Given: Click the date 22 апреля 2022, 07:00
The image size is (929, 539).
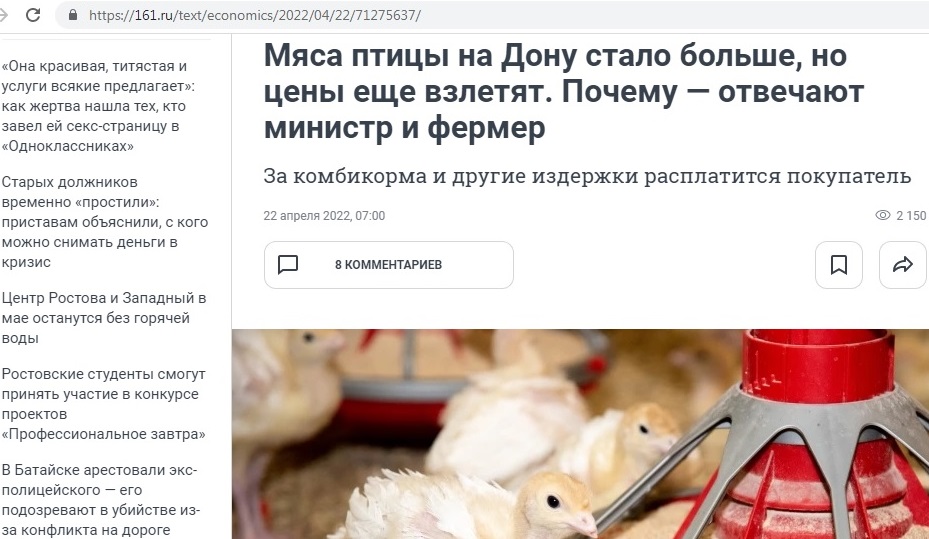Looking at the screenshot, I should point(324,216).
